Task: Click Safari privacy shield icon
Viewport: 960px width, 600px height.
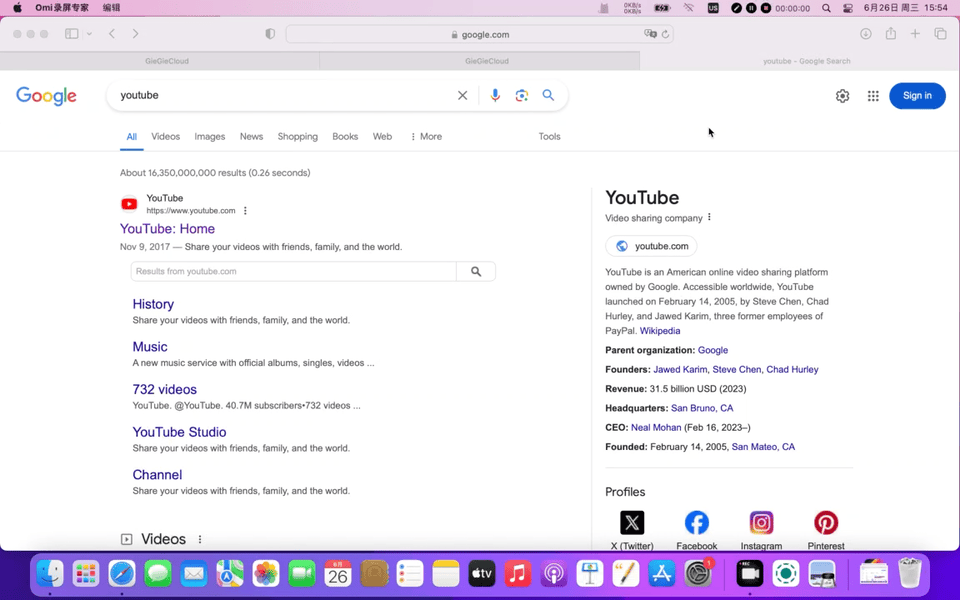Action: click(270, 34)
